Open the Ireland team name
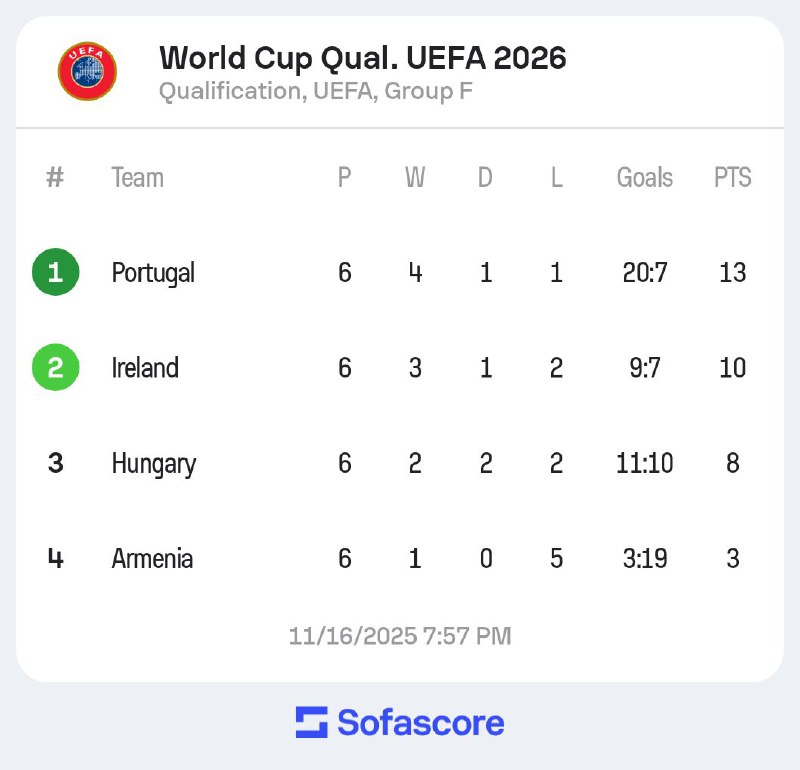This screenshot has width=800, height=770. pos(145,368)
